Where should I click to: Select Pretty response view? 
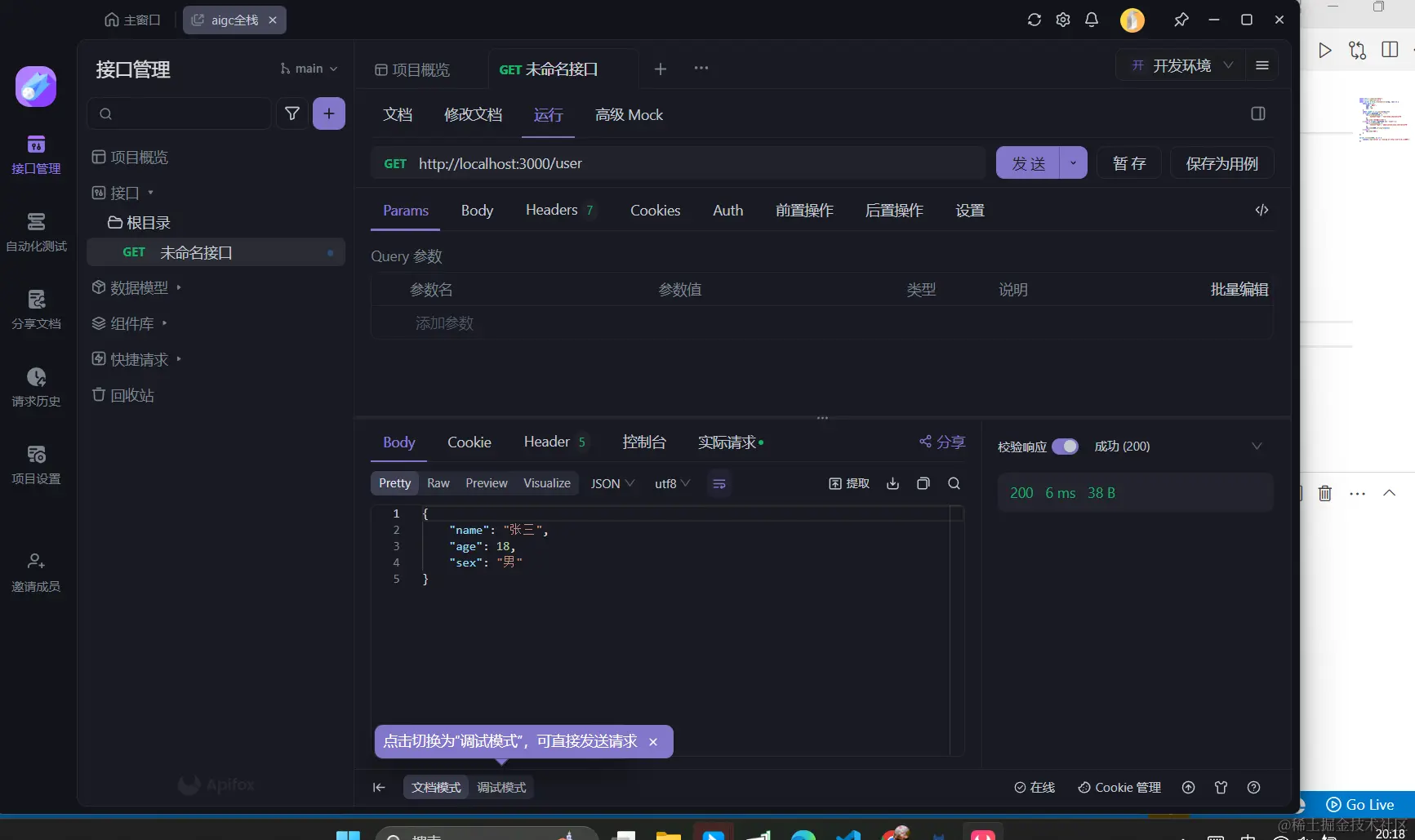[395, 483]
